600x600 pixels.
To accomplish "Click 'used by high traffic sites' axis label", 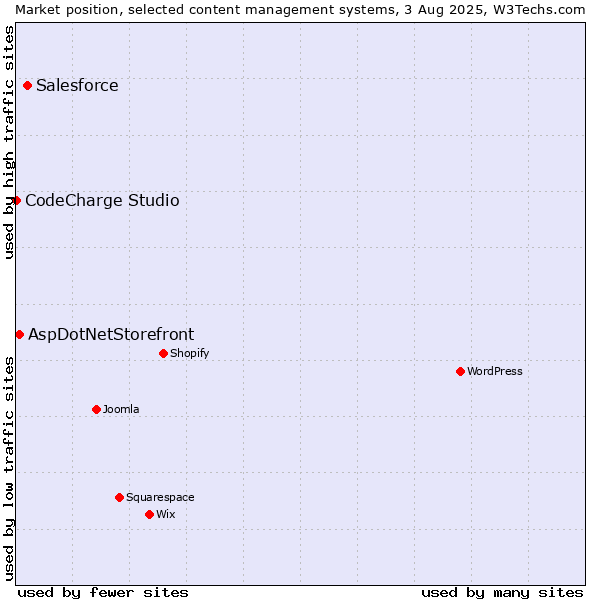I will (x=8, y=142).
